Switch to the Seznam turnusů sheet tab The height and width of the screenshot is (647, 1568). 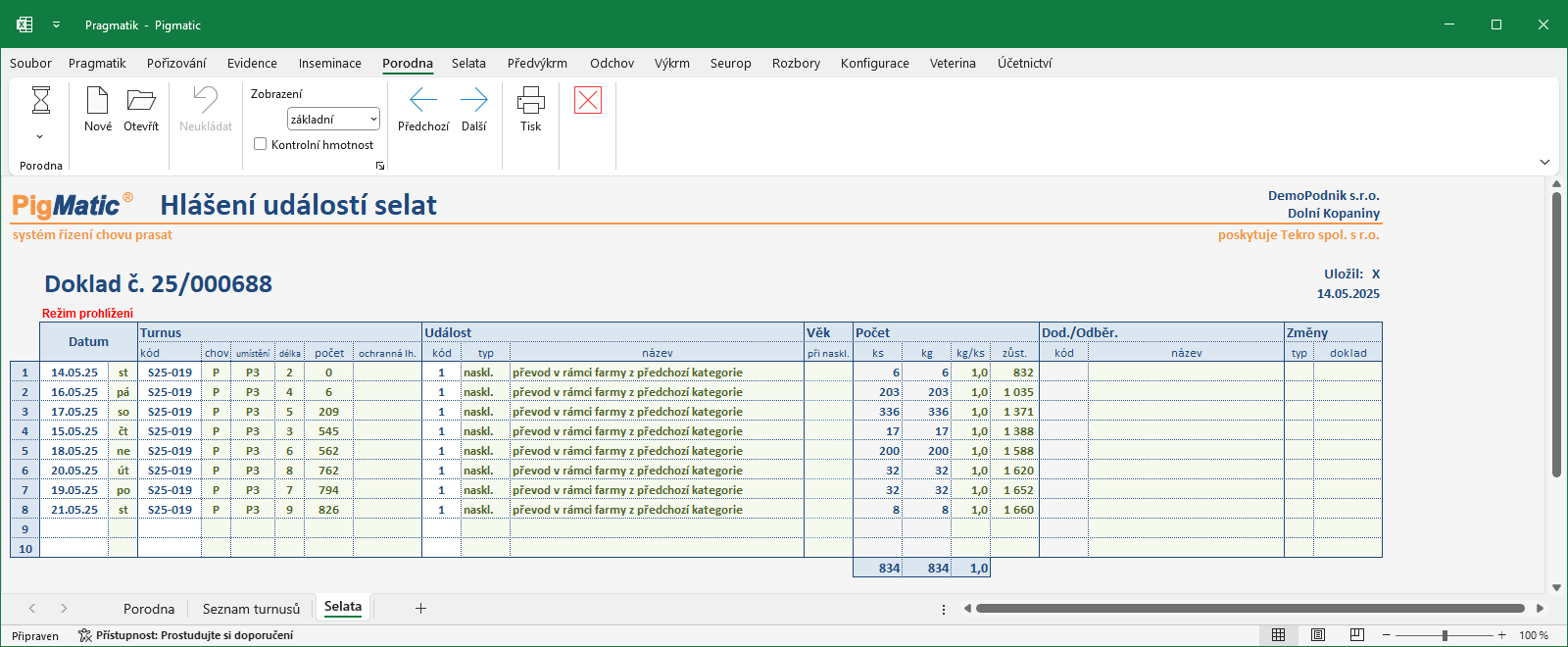pyautogui.click(x=251, y=609)
